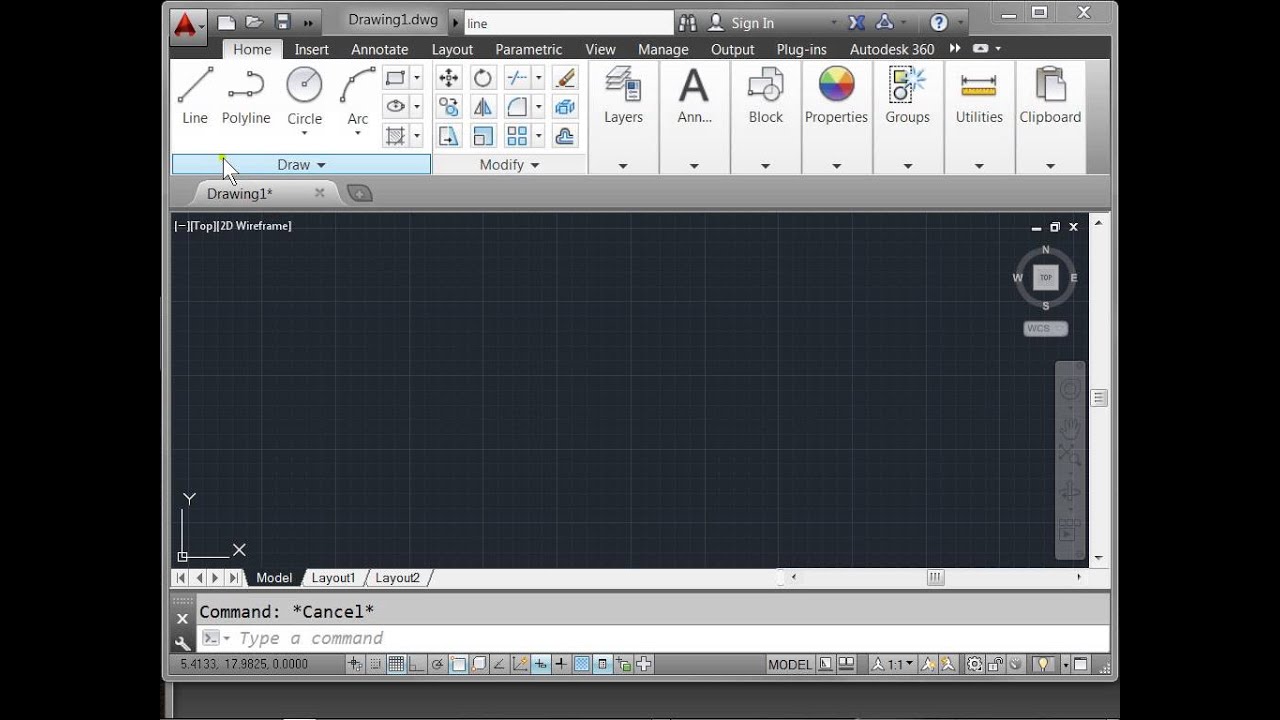Open the Properties color wheel panel
1280x720 pixels.
tap(836, 96)
